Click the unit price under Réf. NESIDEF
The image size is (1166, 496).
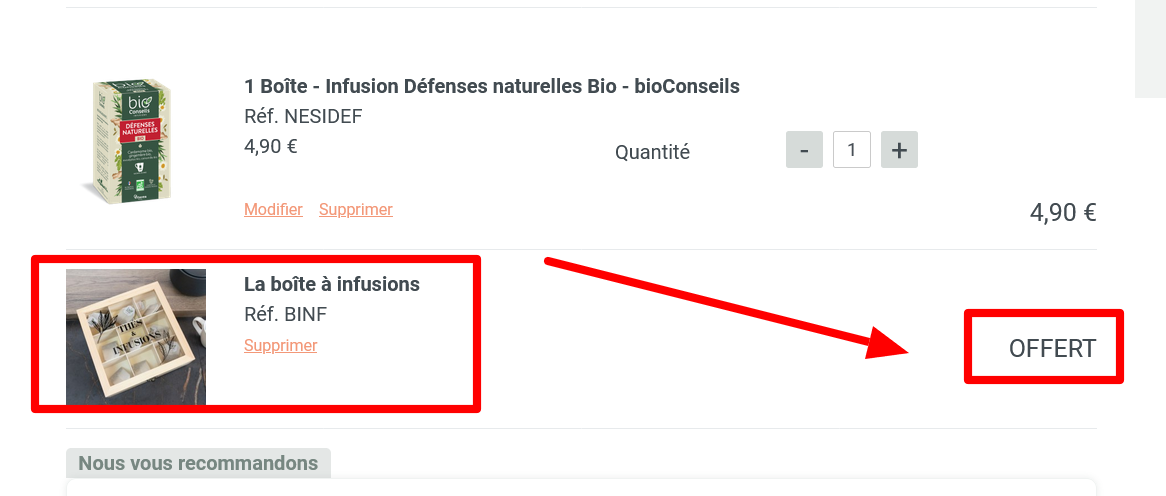pos(270,146)
